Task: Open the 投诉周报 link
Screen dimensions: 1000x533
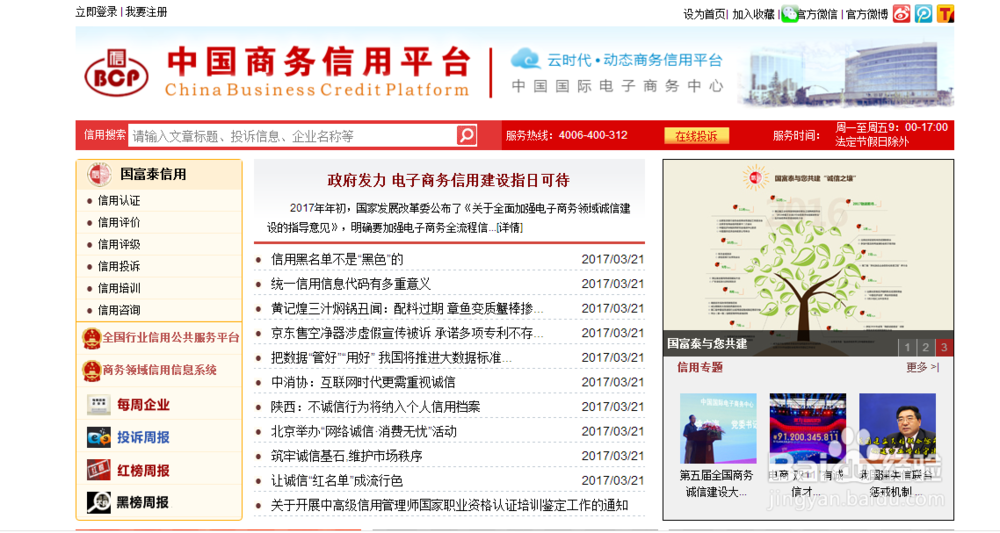Action: (x=143, y=437)
